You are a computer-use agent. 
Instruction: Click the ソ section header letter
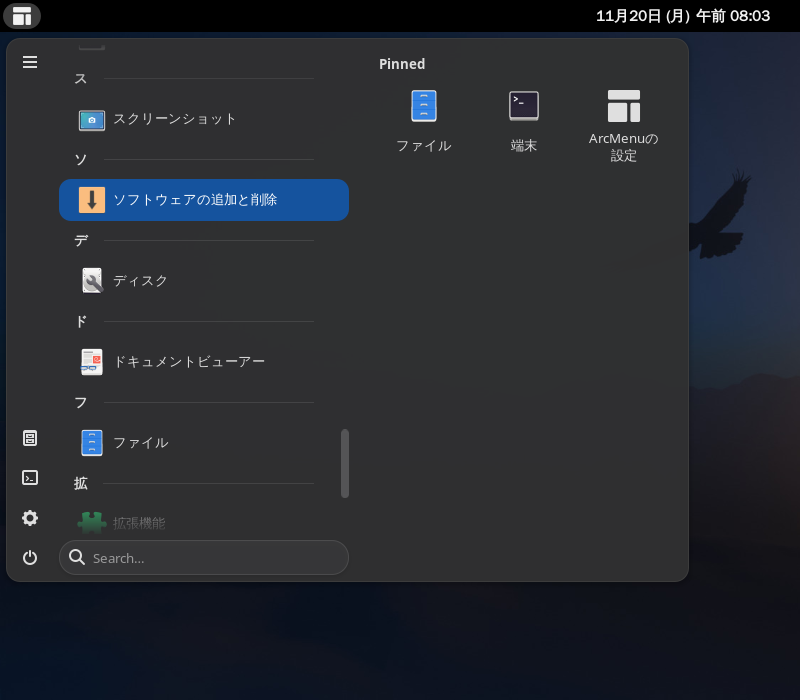[x=81, y=160]
